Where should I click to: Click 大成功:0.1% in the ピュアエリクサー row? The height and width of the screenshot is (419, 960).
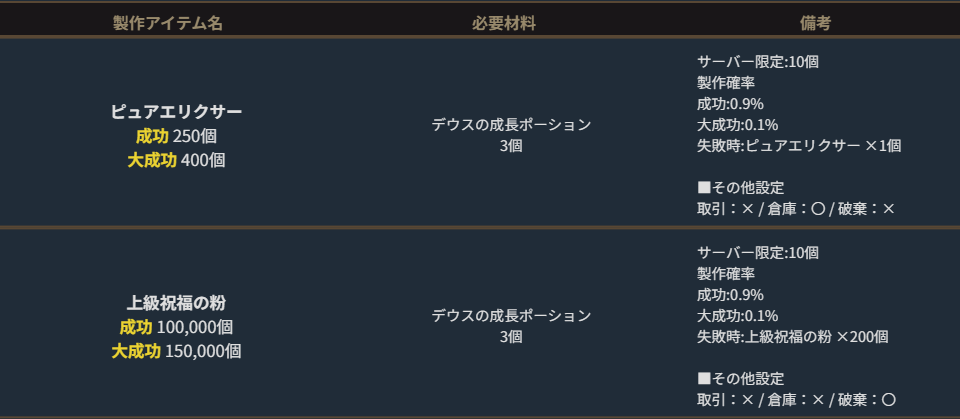coord(737,124)
